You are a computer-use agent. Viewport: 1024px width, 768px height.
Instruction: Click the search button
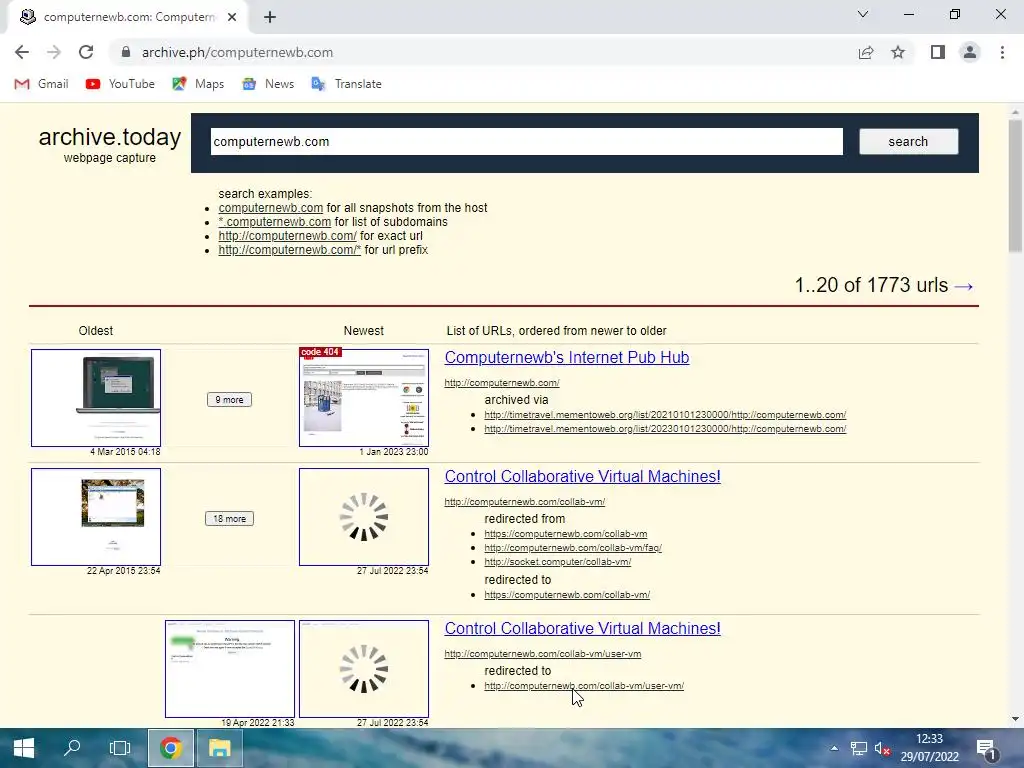pos(908,142)
